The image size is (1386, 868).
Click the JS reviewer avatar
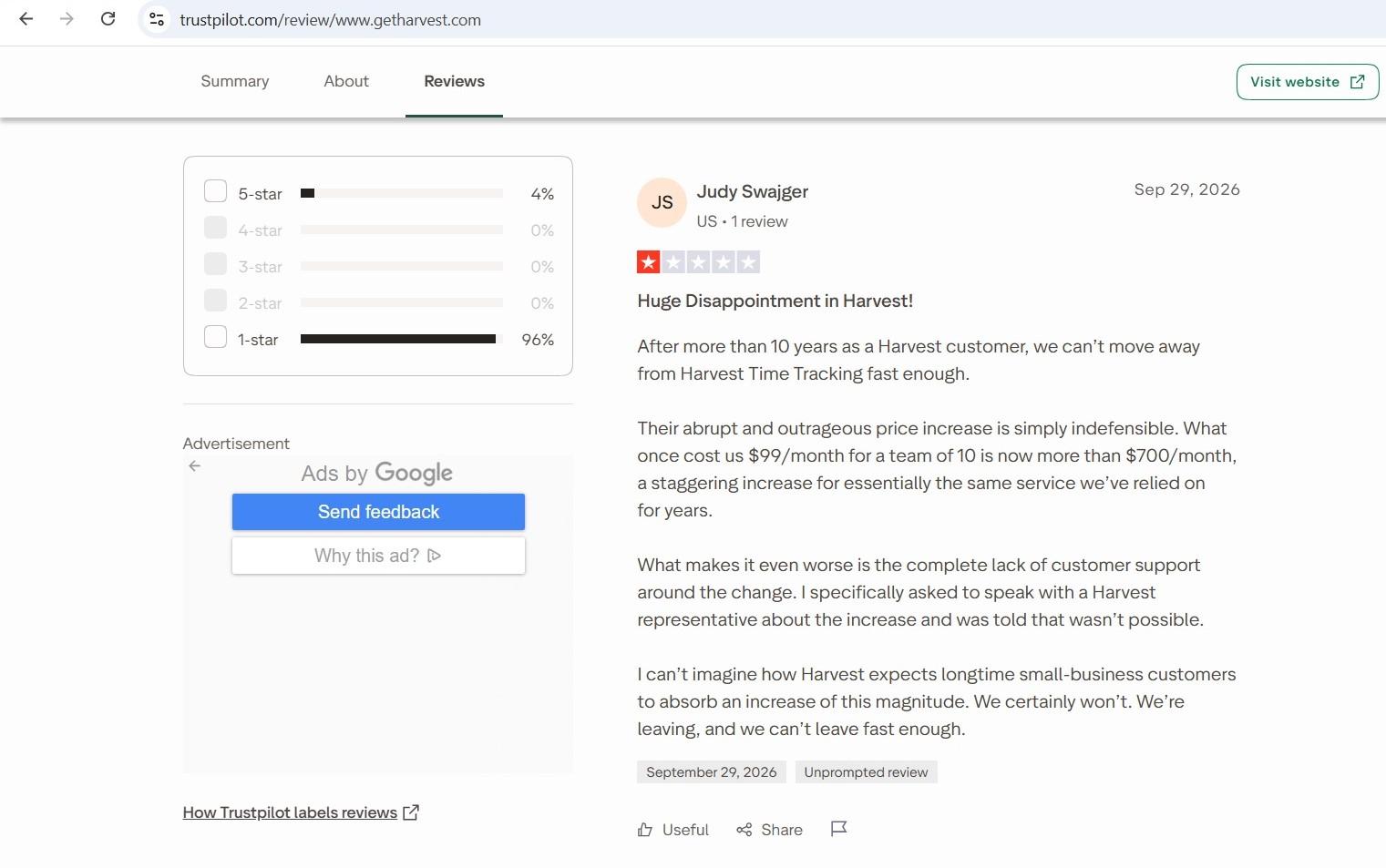tap(662, 202)
